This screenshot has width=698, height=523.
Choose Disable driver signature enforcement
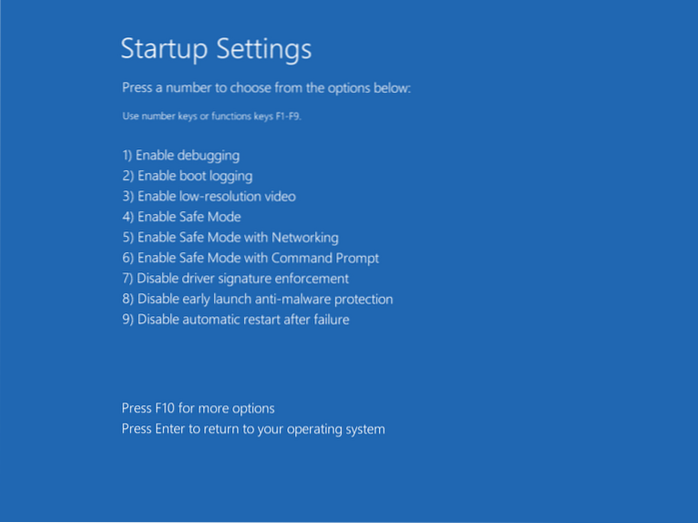(x=235, y=278)
